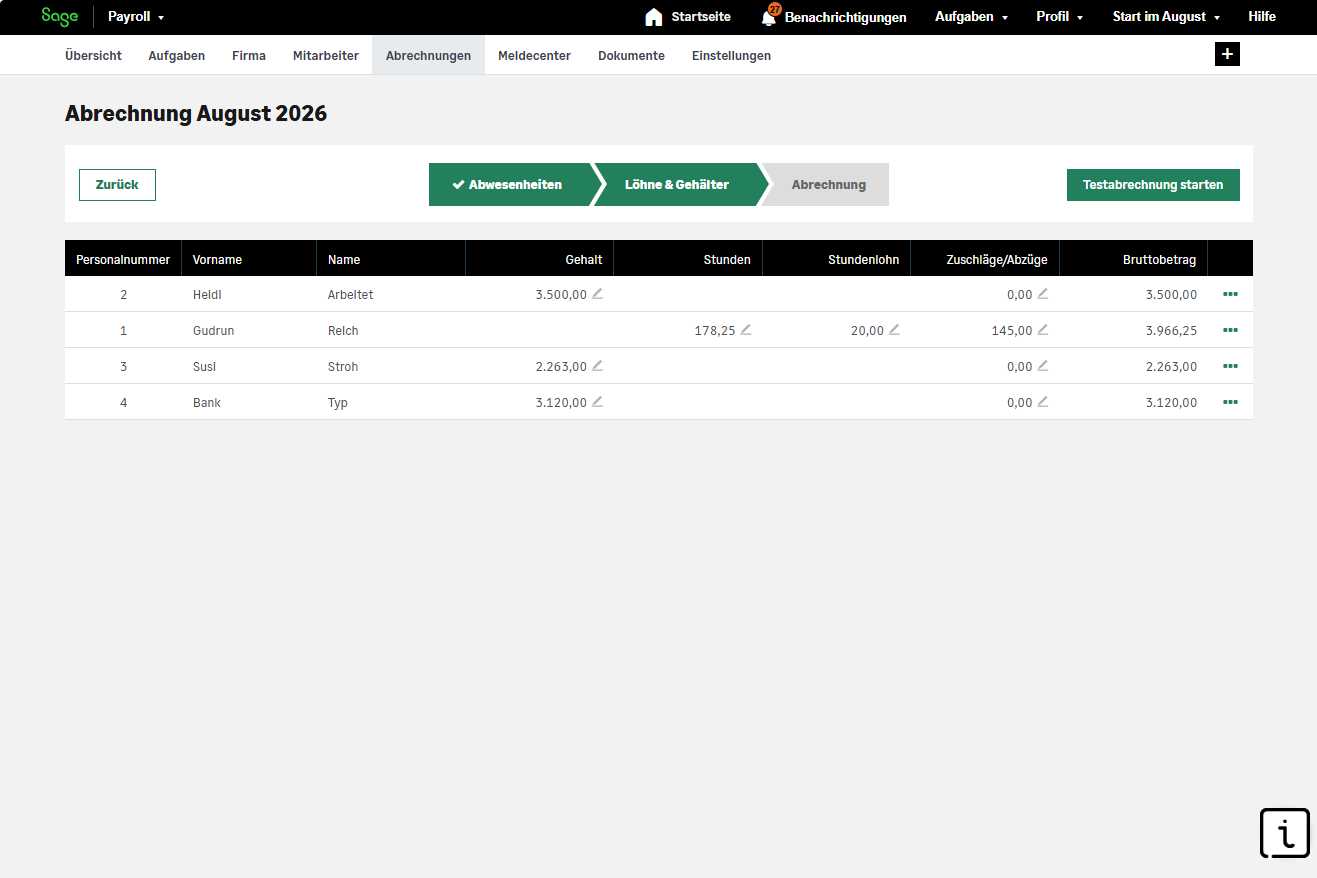The height and width of the screenshot is (878, 1317).
Task: Open the Aufgaben dropdown in the top bar
Action: click(971, 17)
